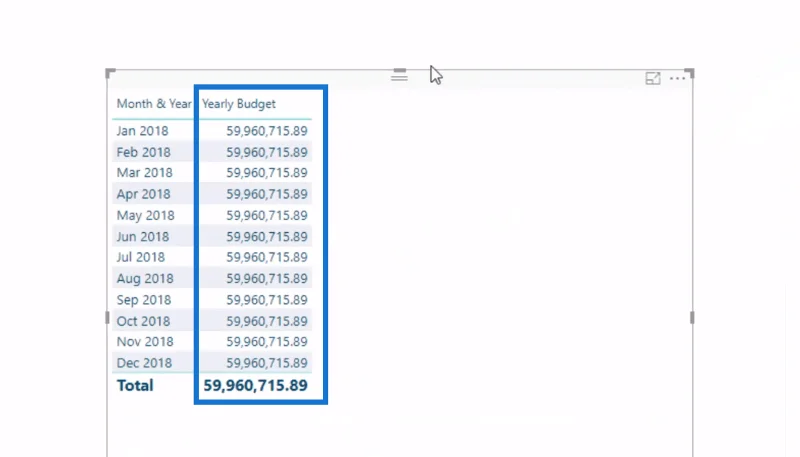Image resolution: width=800 pixels, height=457 pixels.
Task: Click the left edge resize handle
Action: pos(107,318)
